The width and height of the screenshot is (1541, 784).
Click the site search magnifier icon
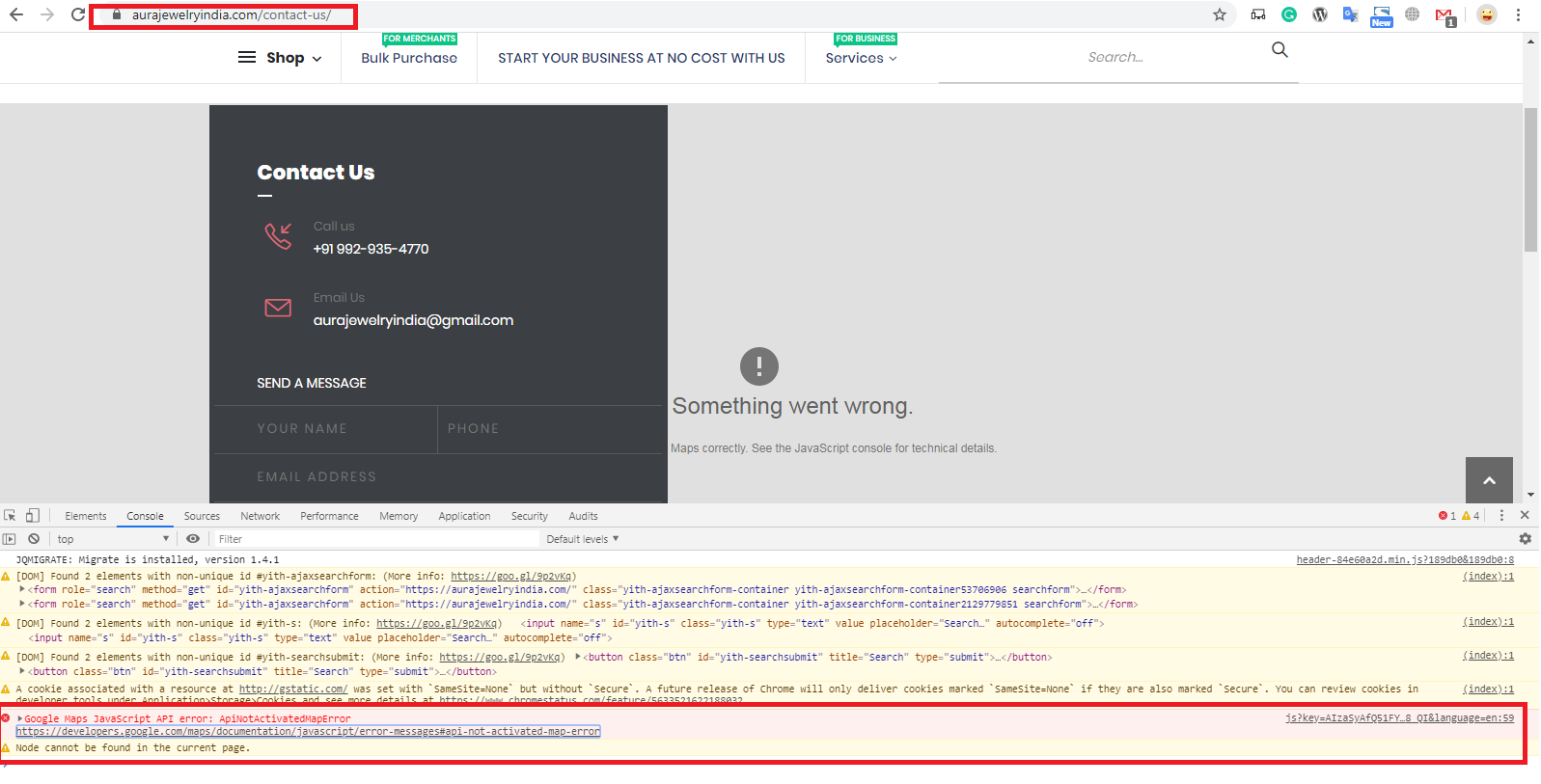[1280, 49]
